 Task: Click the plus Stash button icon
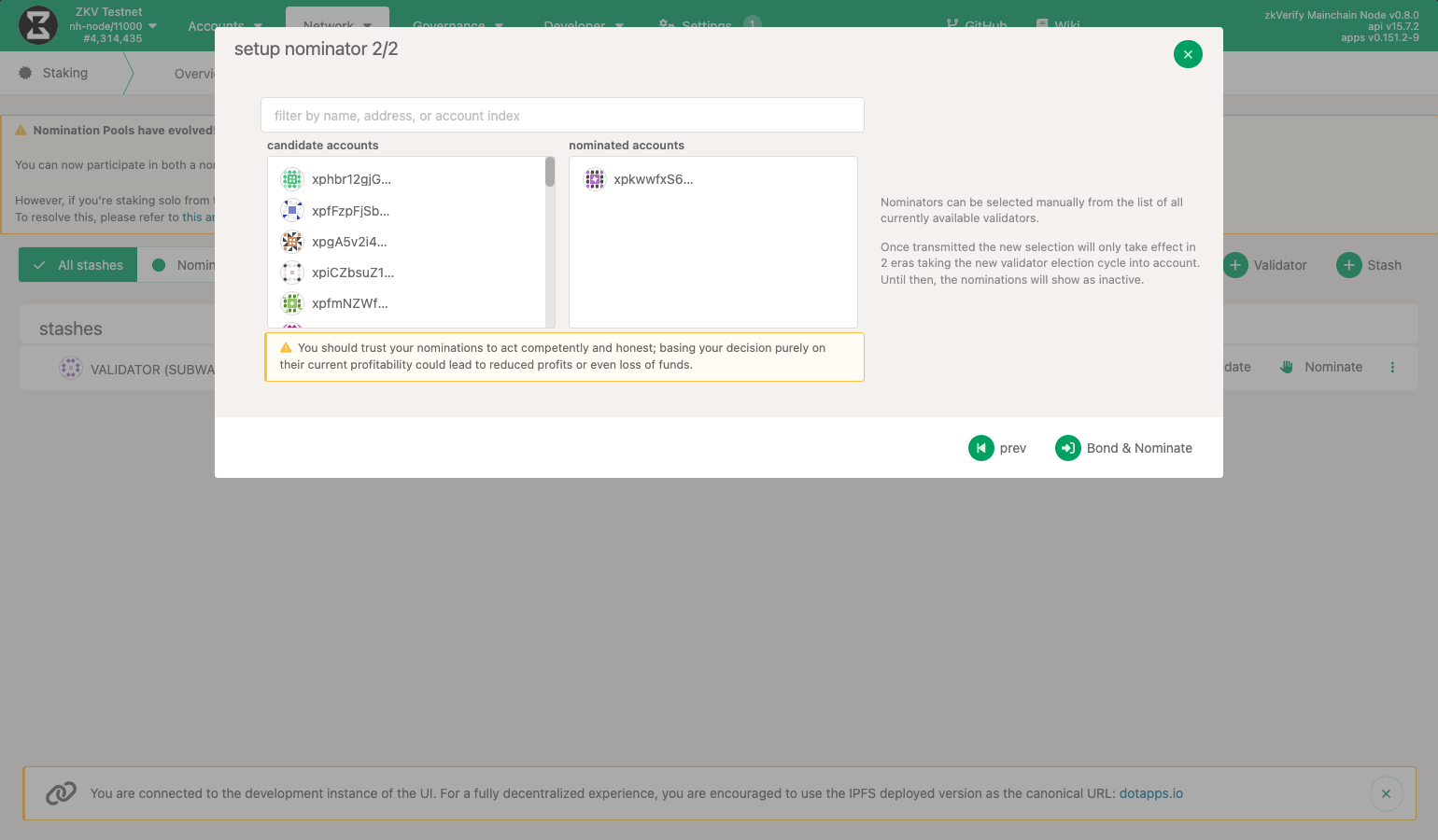(1348, 265)
